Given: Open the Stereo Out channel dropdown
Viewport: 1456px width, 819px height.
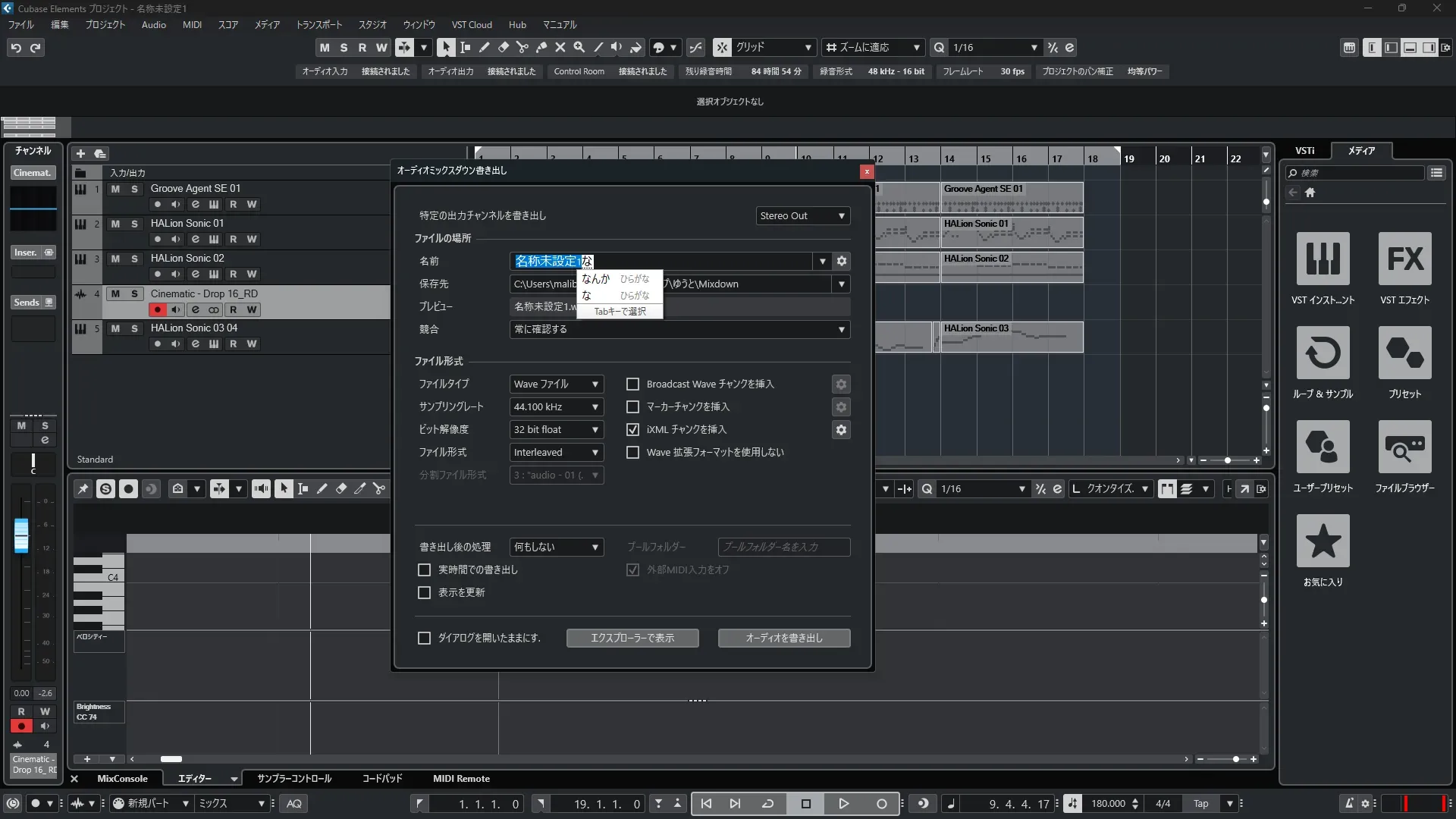Looking at the screenshot, I should (x=802, y=216).
